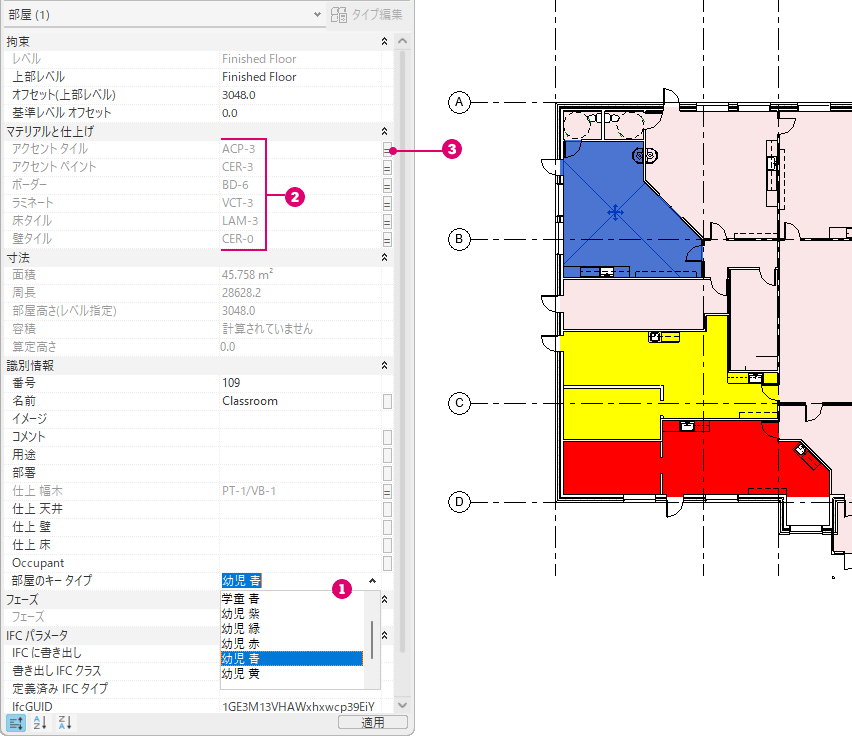Click the properties panel vertical scrollbar
852x736 pixels.
402,350
